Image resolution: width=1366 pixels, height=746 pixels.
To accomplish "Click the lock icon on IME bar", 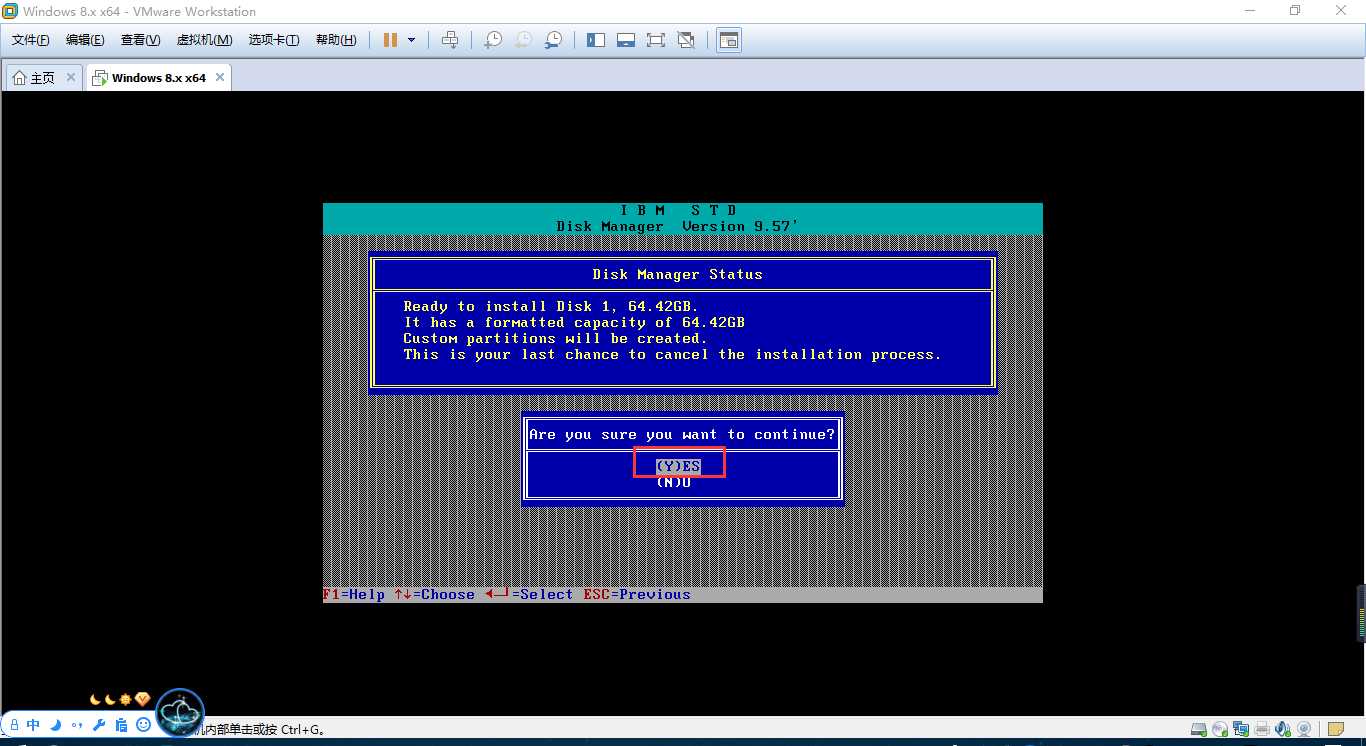I will click(x=14, y=725).
